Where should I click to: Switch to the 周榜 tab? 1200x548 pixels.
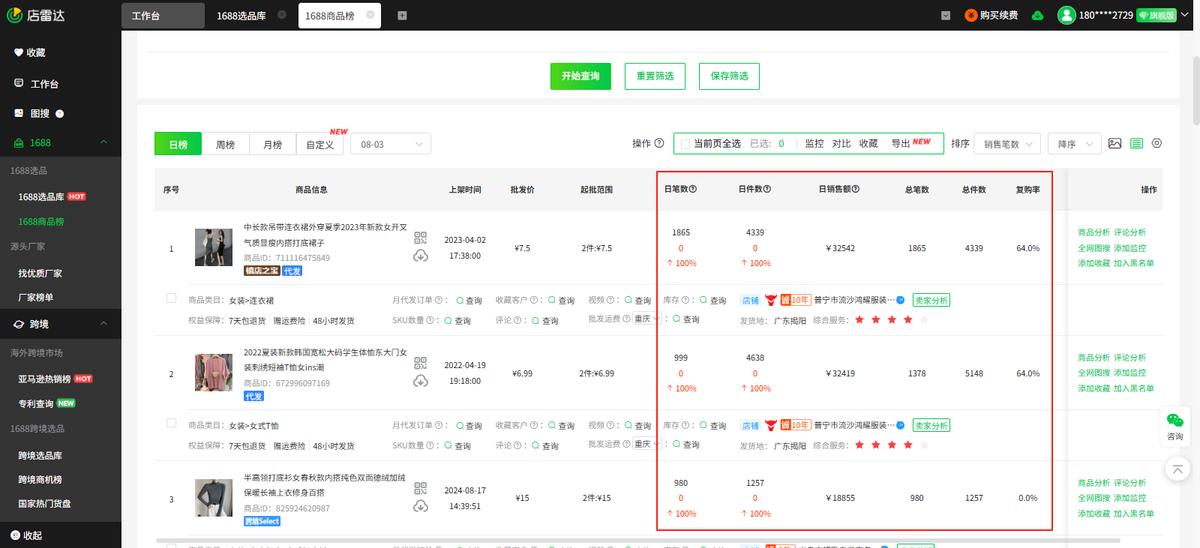(x=225, y=144)
